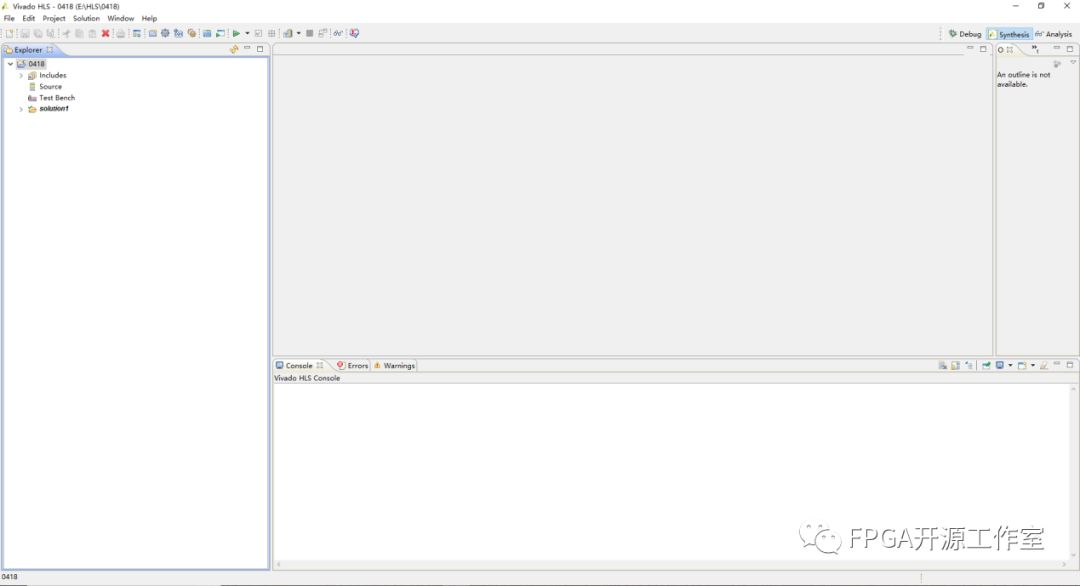Viewport: 1080px width, 586px height.
Task: Click the red X delete icon in toolbar
Action: tap(105, 34)
